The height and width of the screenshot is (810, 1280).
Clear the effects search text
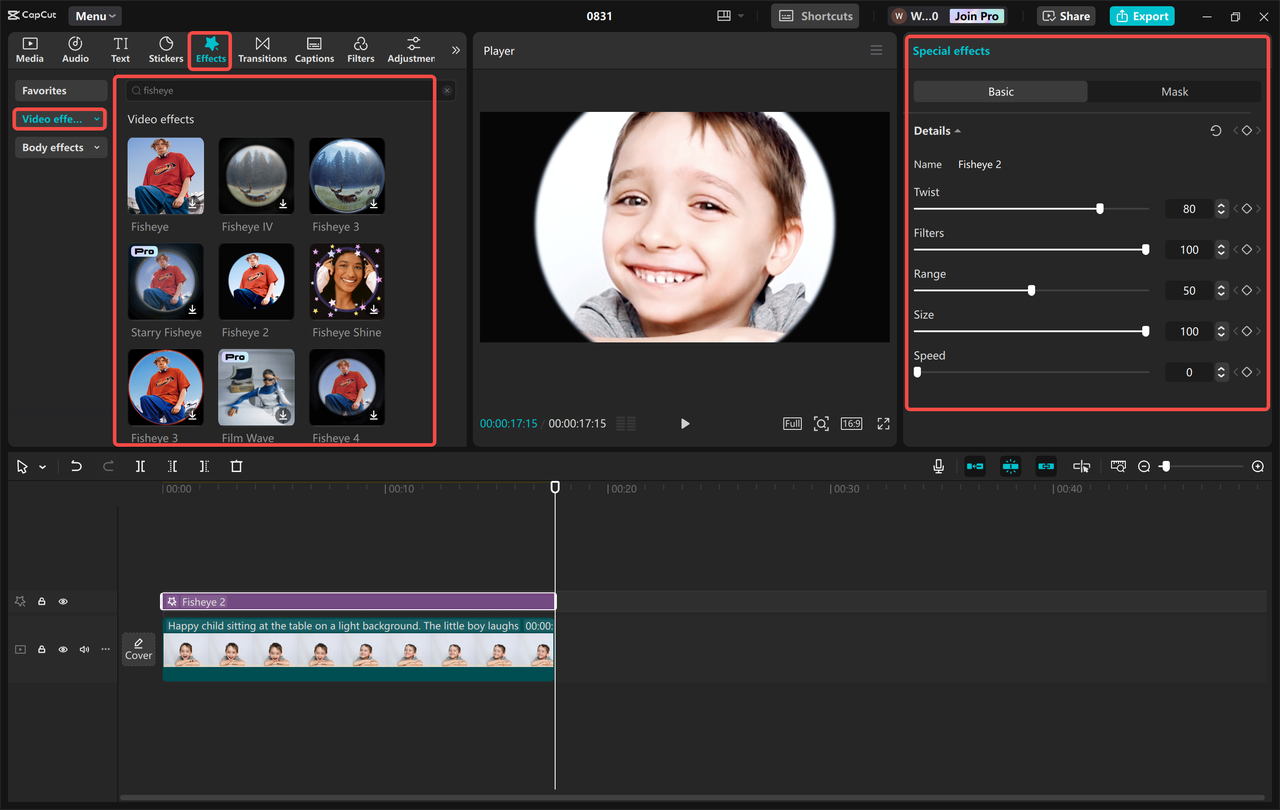[447, 90]
